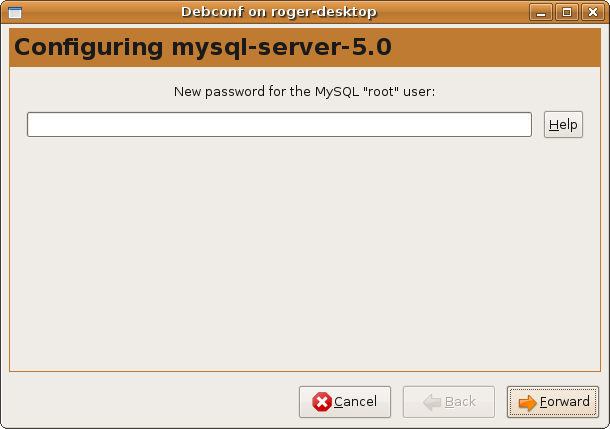The width and height of the screenshot is (610, 429).
Task: Close the Debconf window
Action: click(x=589, y=12)
